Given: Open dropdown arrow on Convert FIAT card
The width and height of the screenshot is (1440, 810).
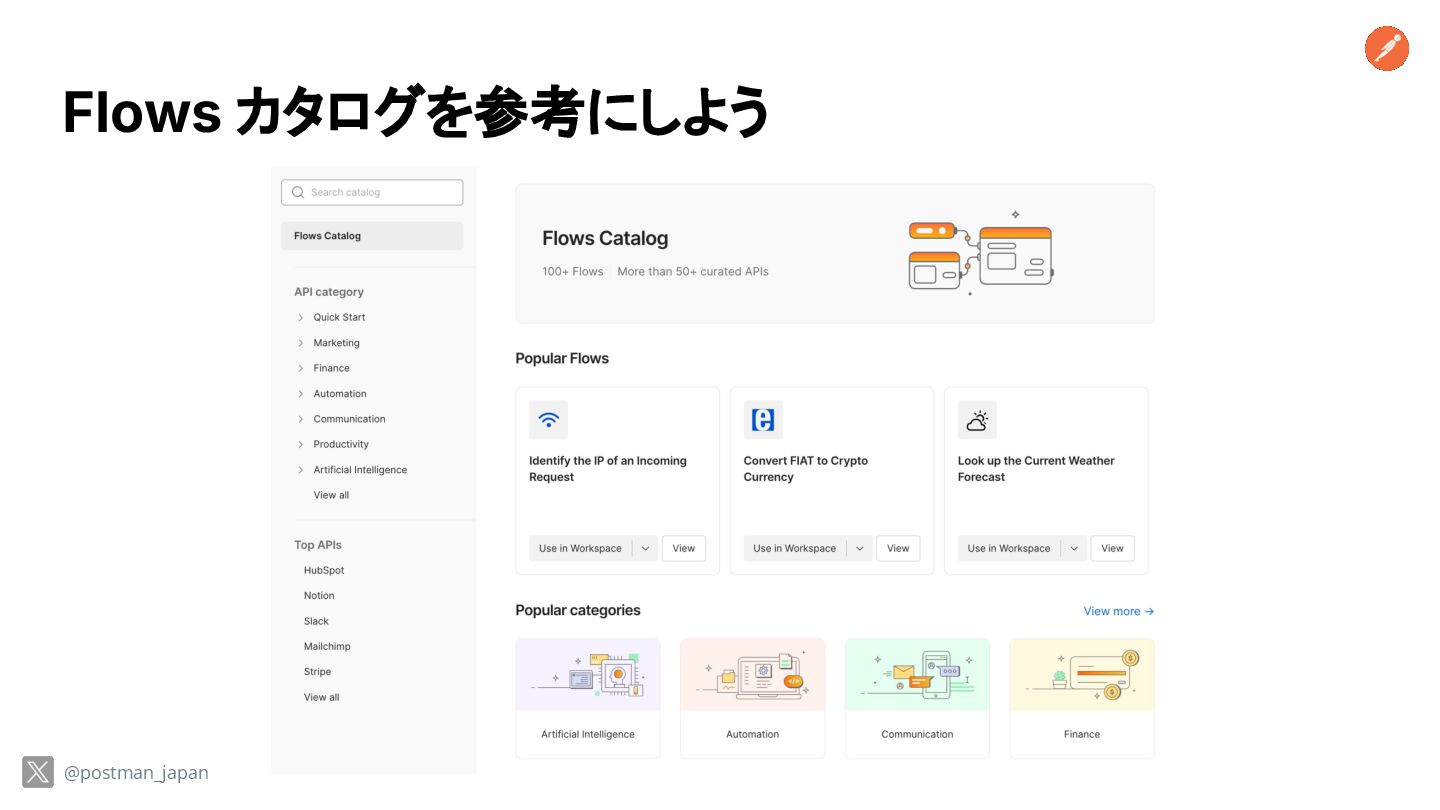Looking at the screenshot, I should (x=860, y=548).
